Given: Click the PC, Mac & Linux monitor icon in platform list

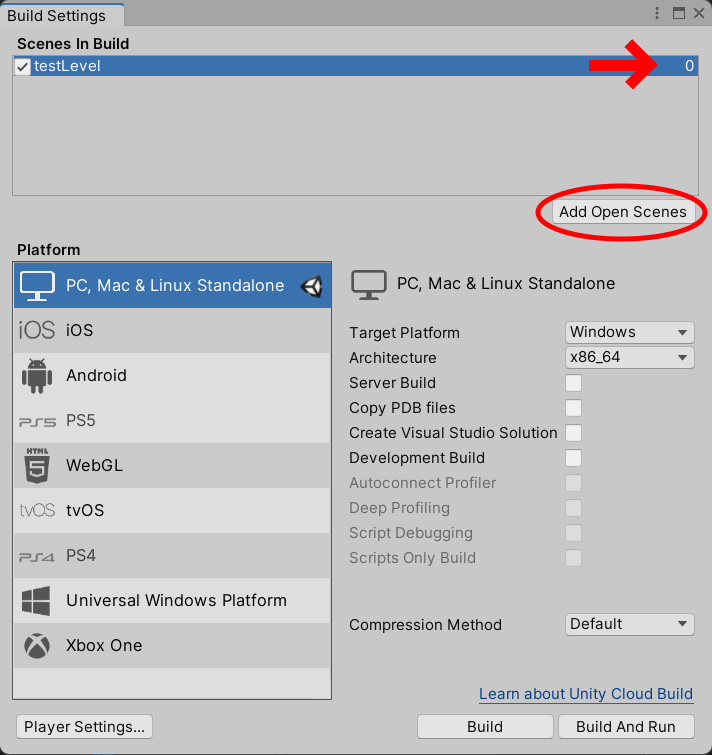Looking at the screenshot, I should (x=37, y=286).
